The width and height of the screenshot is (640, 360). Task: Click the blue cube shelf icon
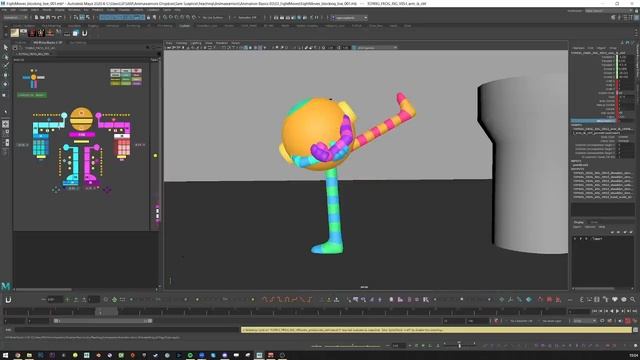point(76,33)
